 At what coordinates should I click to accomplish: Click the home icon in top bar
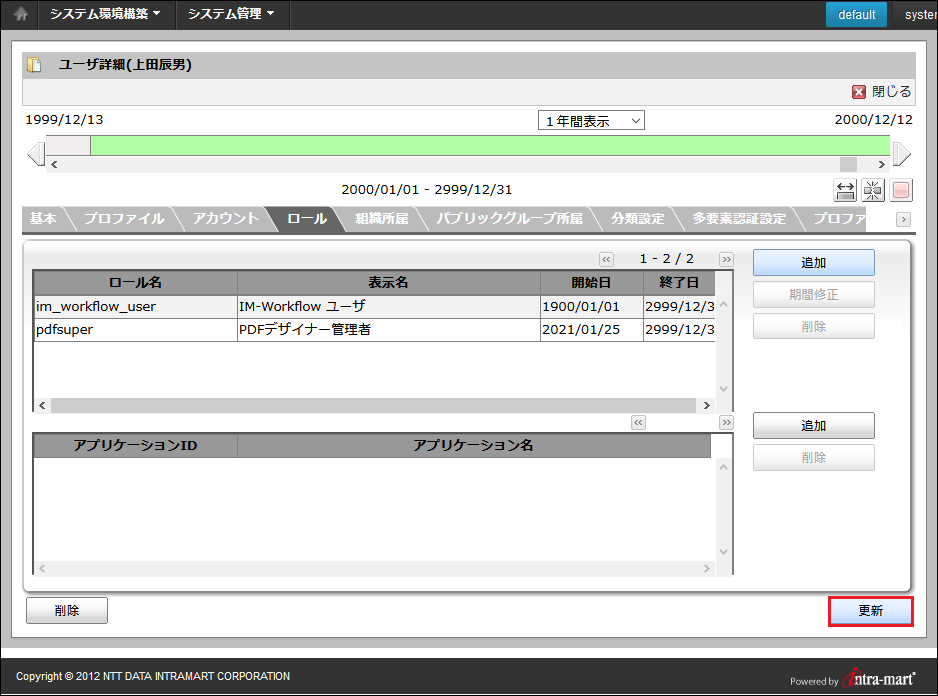(20, 15)
